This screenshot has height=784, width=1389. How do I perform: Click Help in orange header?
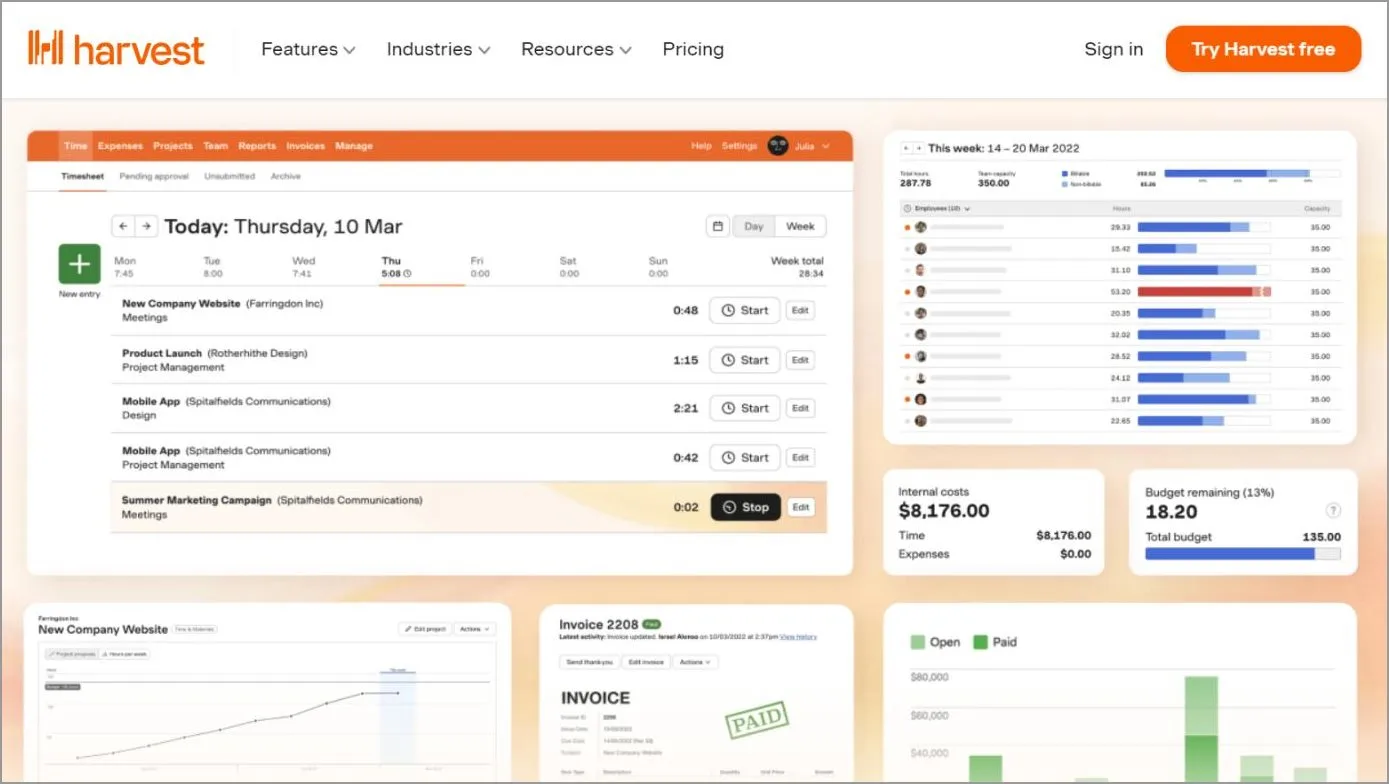701,146
